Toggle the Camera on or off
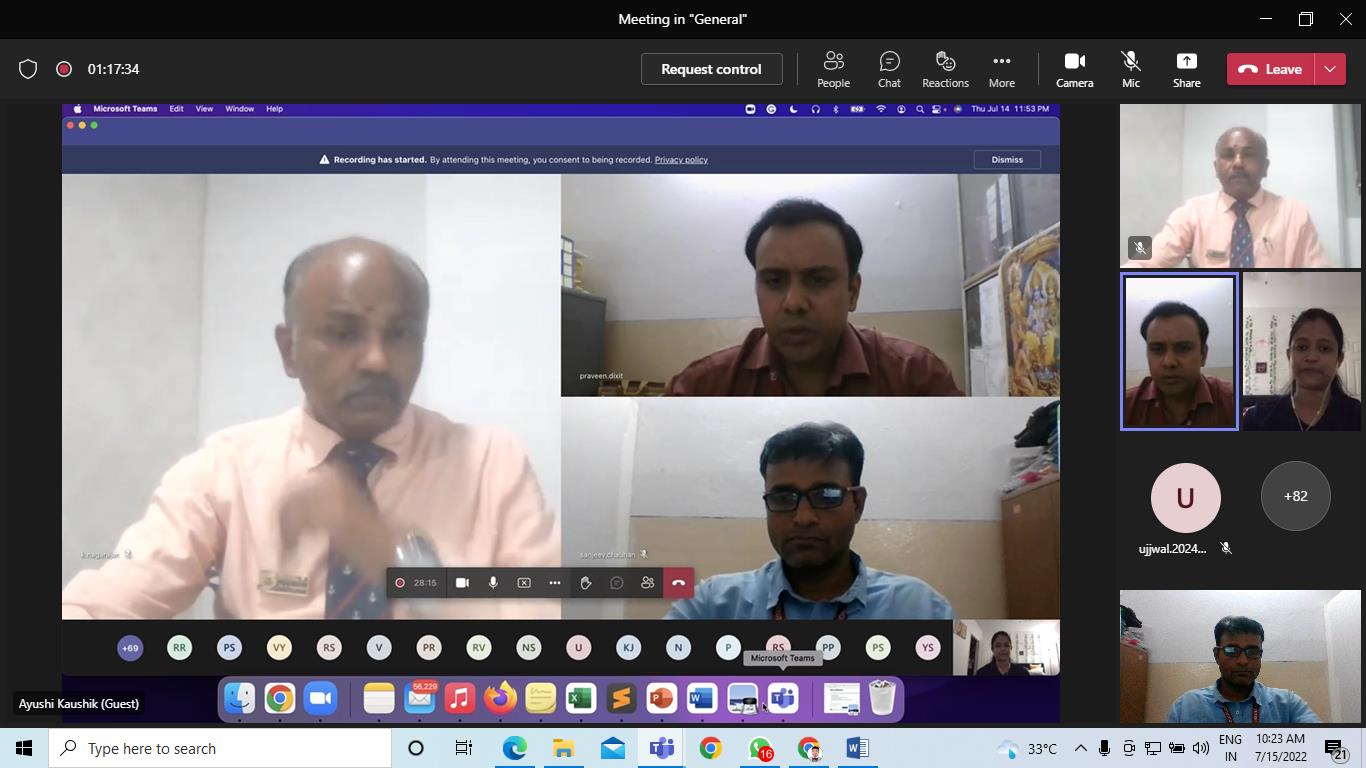1366x768 pixels. [x=1074, y=69]
